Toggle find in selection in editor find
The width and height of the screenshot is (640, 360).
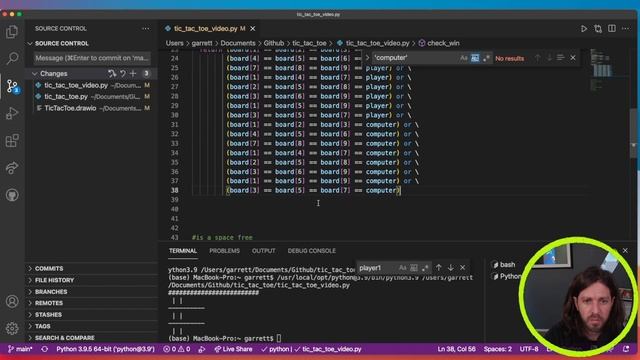coord(560,58)
